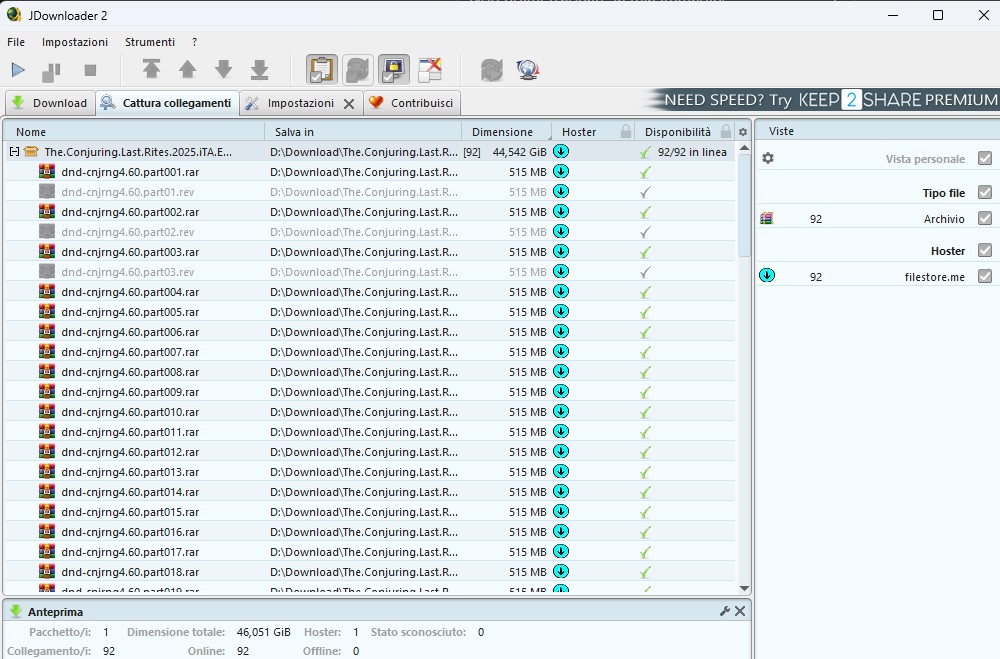Viewport: 1000px width, 659px height.
Task: Click hoster icon on part010.rar row
Action: 561,411
